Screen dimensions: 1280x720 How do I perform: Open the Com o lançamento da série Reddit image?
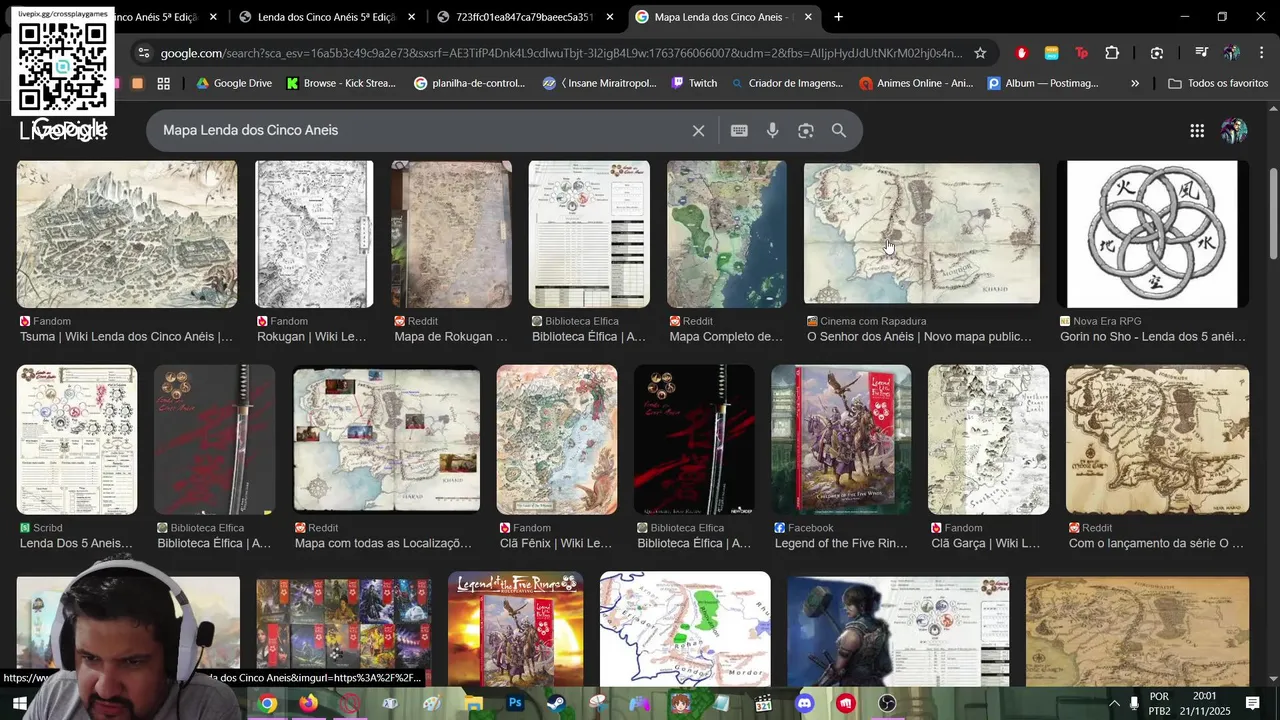click(1157, 440)
